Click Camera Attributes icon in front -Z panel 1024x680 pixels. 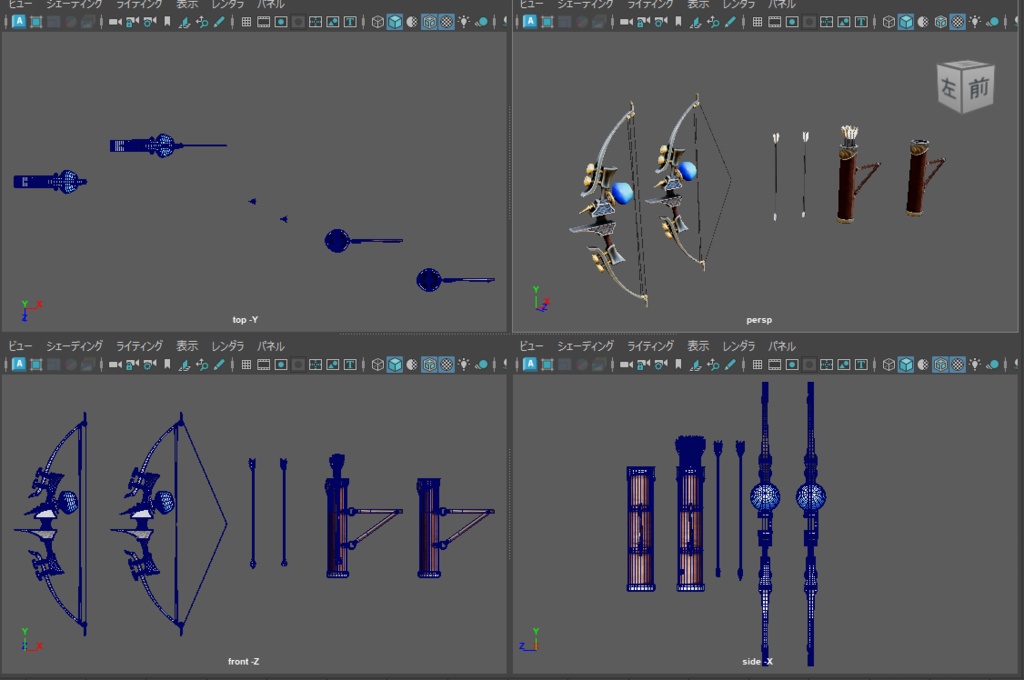150,364
